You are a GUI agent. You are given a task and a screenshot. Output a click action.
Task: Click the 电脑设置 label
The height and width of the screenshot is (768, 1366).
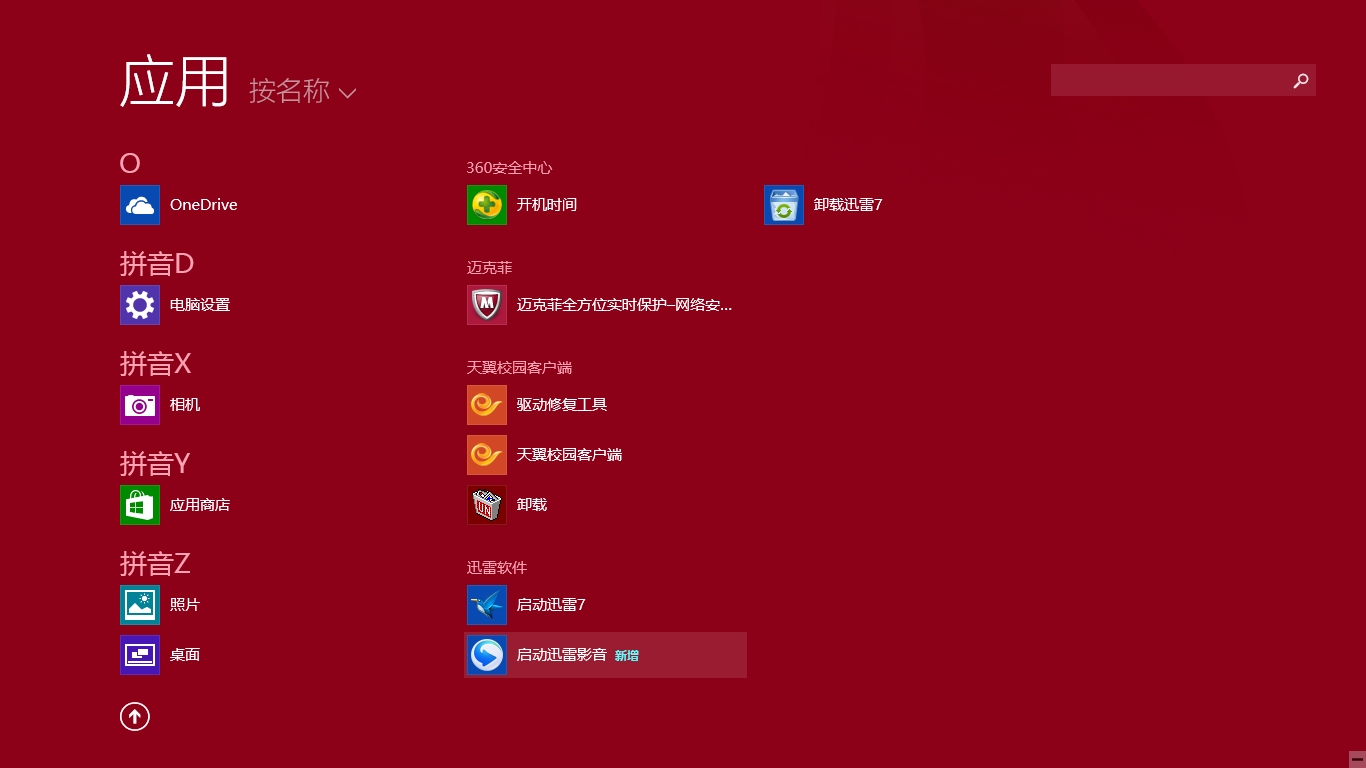coord(200,305)
